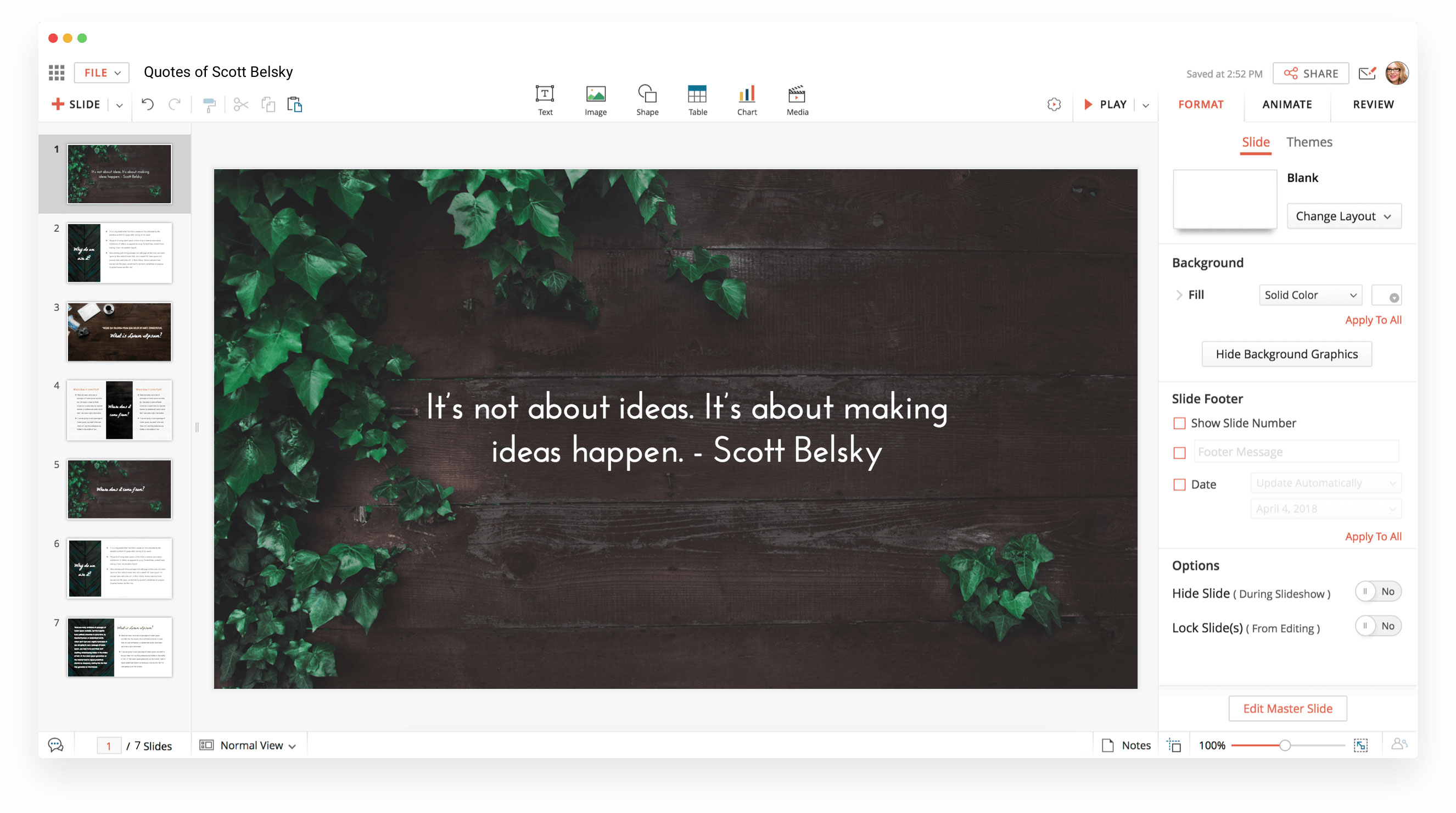Toggle the Footer Message checkbox
Image resolution: width=1456 pixels, height=813 pixels.
[1180, 452]
